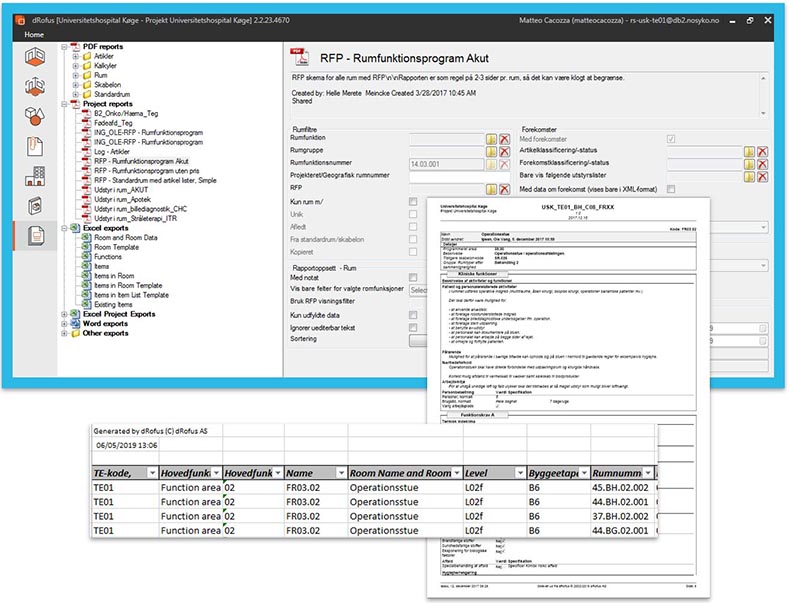Select the B2_Onko/Hæma_Teg report
789x603 pixels.
pyautogui.click(x=126, y=113)
